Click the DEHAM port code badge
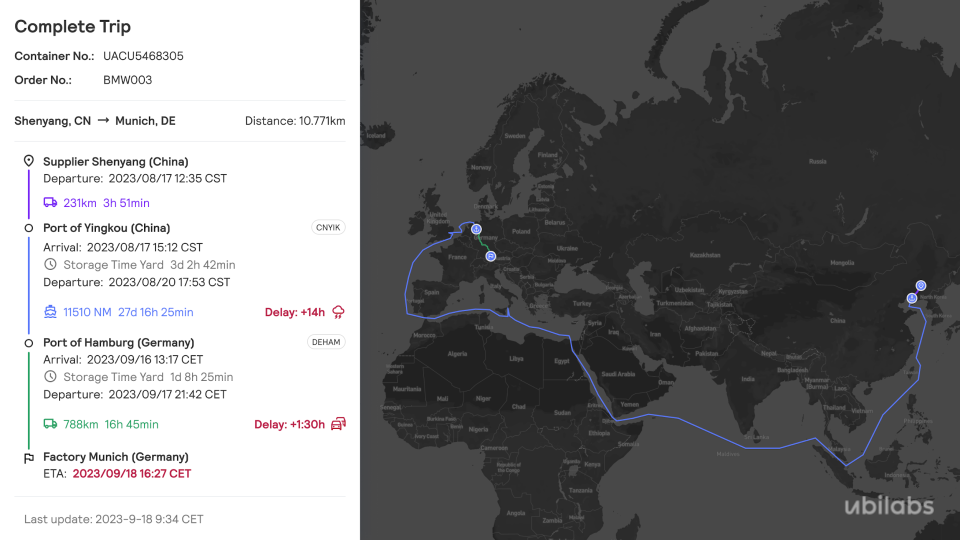This screenshot has height=540, width=960. (x=325, y=342)
